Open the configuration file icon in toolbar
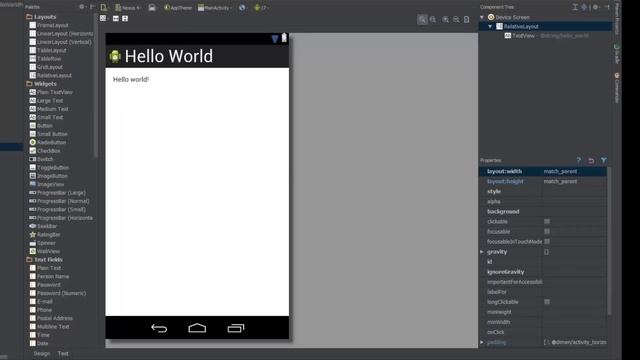 click(x=104, y=7)
